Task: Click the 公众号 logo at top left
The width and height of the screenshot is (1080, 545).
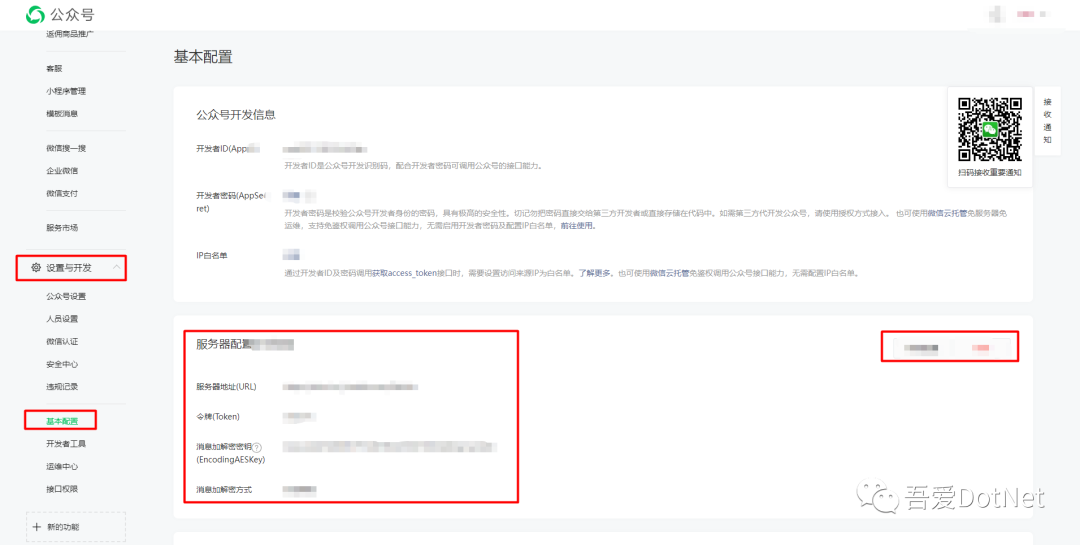Action: click(60, 14)
